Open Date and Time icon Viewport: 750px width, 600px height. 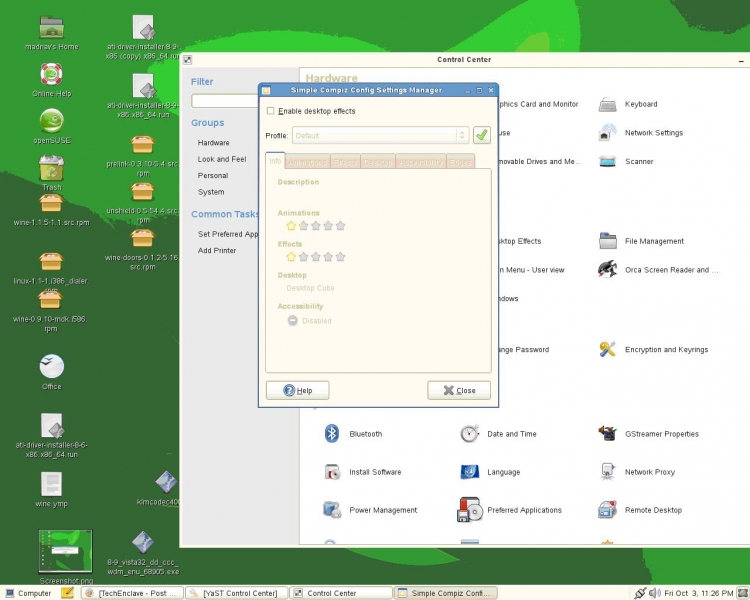click(470, 434)
